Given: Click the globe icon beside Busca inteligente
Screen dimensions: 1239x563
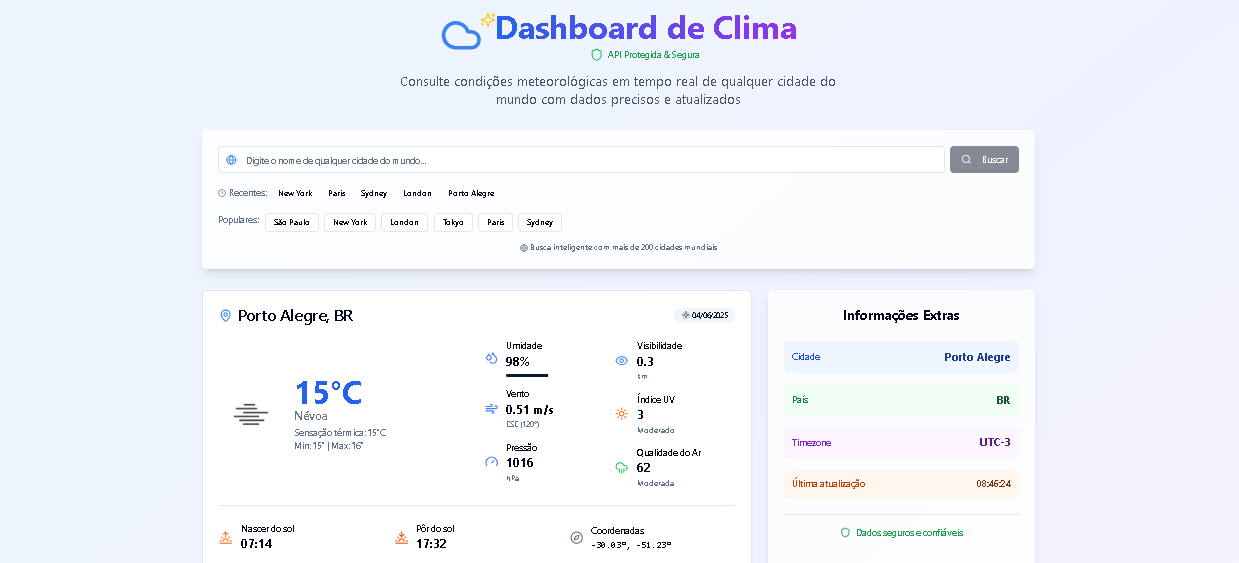Looking at the screenshot, I should (524, 247).
